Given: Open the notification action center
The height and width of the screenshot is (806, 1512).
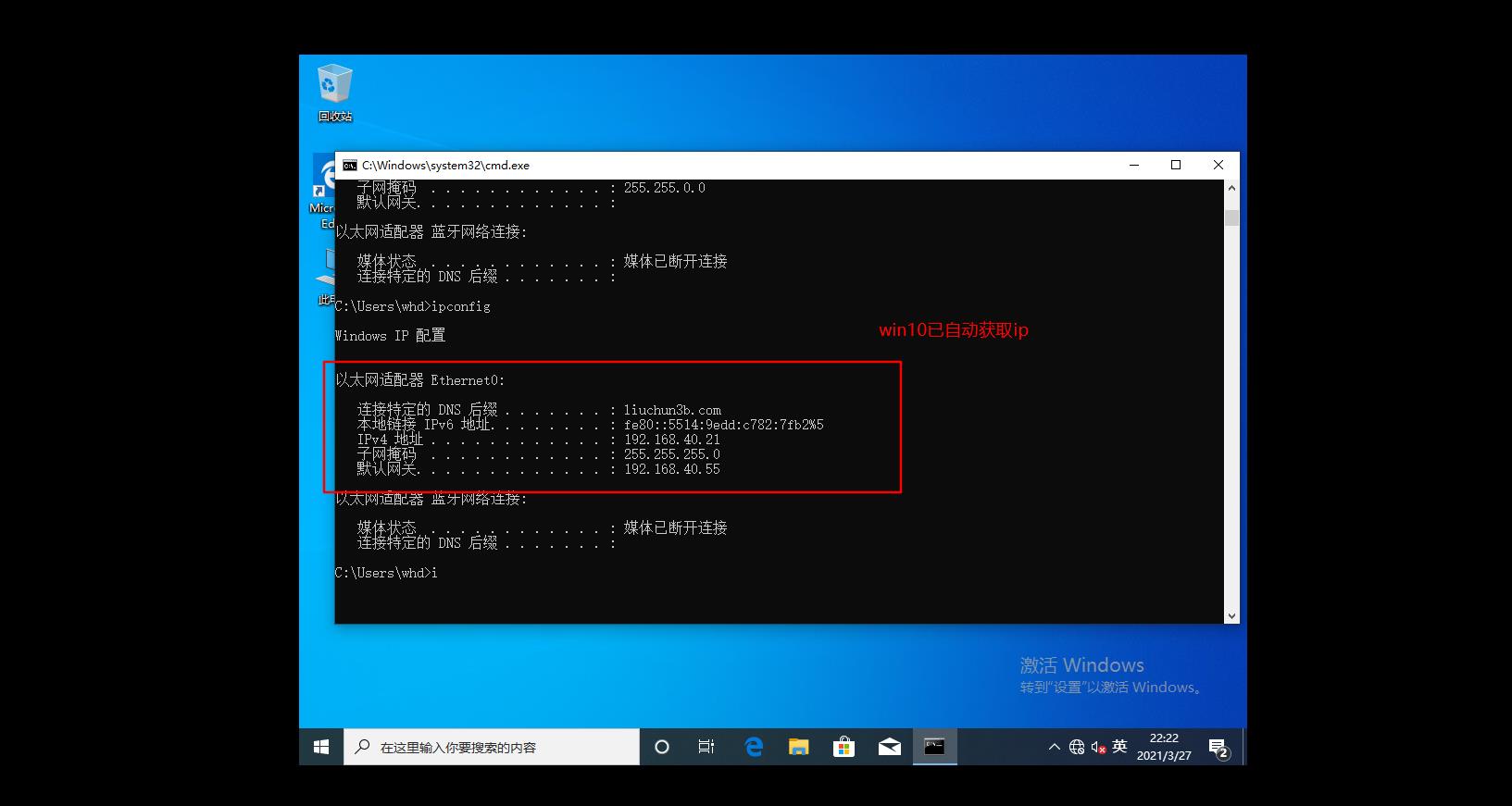Looking at the screenshot, I should pyautogui.click(x=1218, y=747).
